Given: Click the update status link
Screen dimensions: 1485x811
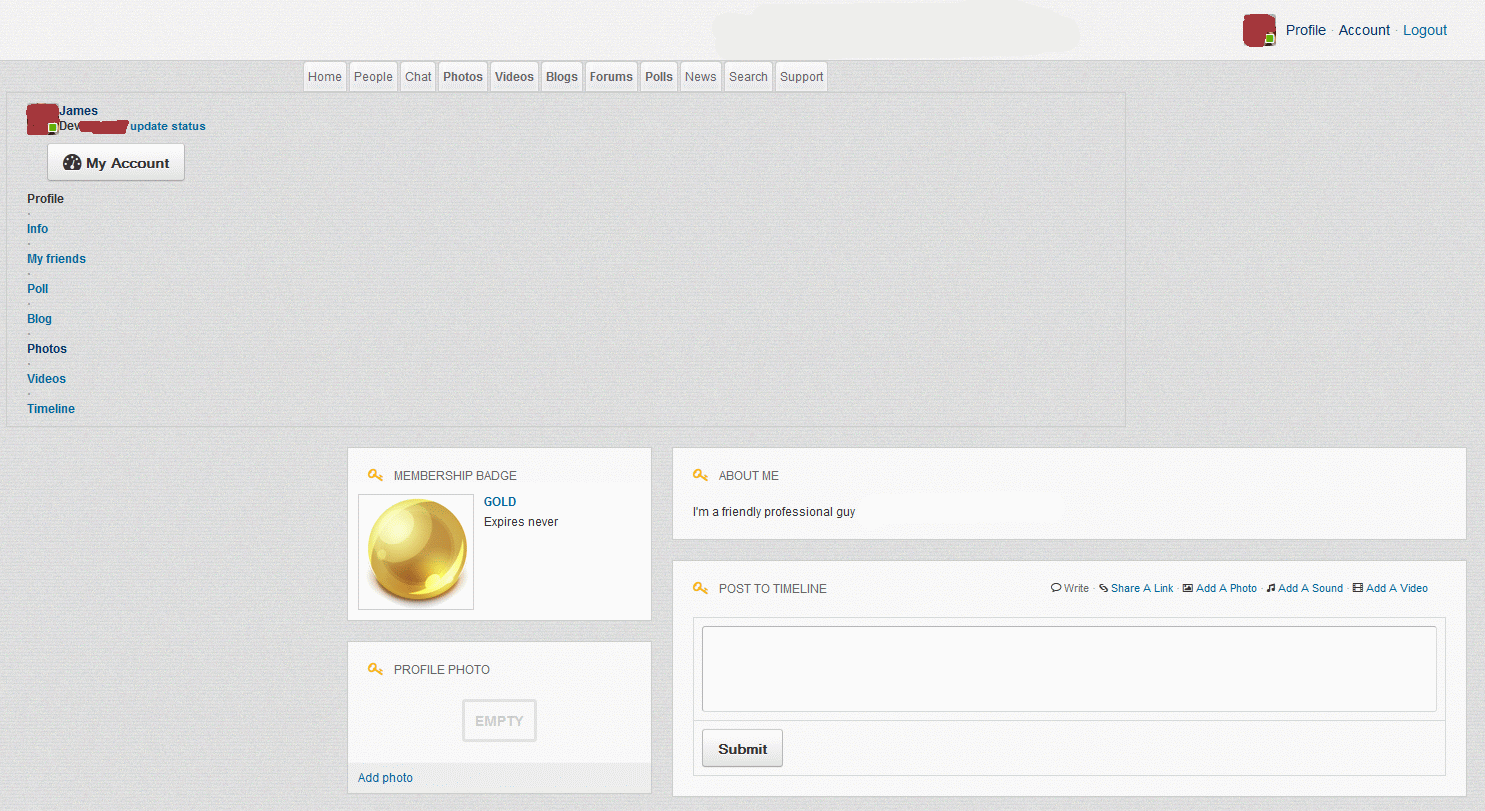Looking at the screenshot, I should click(x=168, y=126).
